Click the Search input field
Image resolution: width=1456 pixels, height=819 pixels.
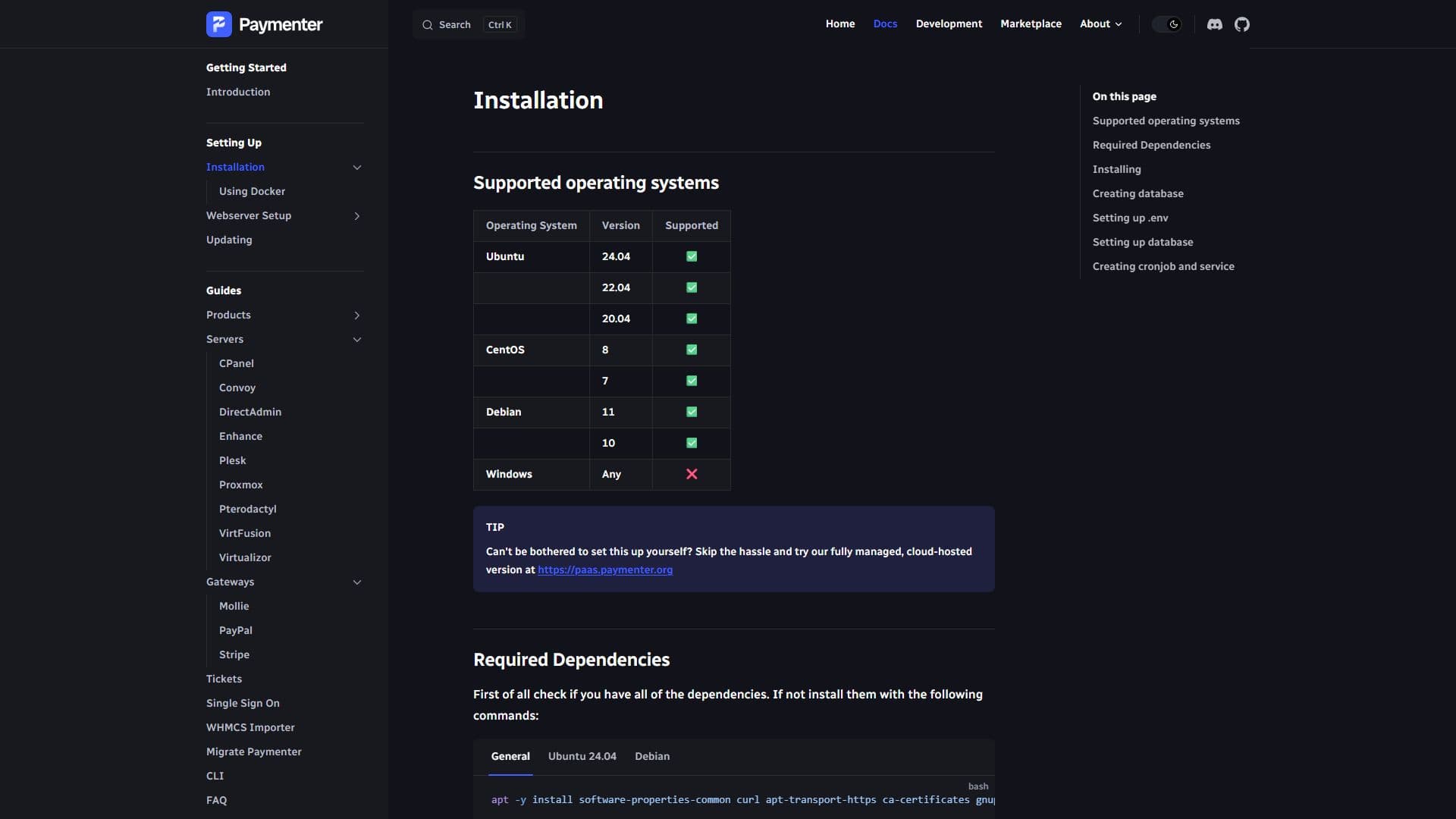click(x=469, y=25)
